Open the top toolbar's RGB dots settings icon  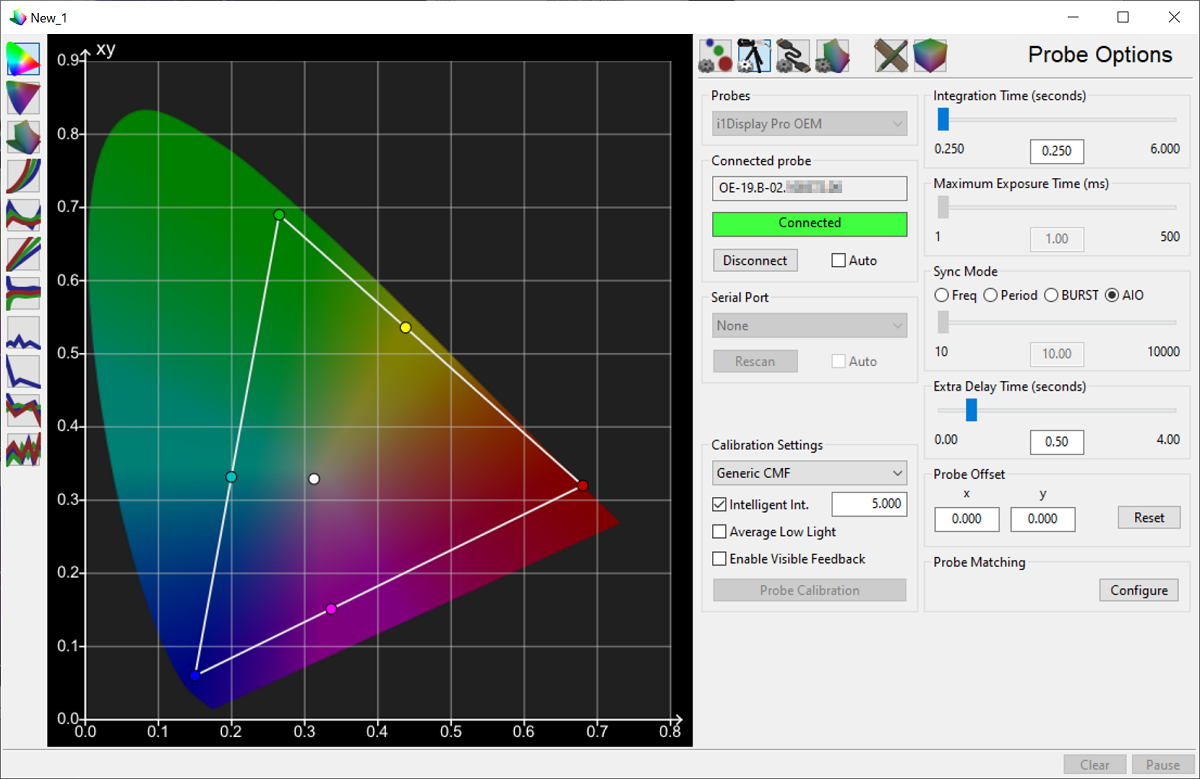[715, 56]
